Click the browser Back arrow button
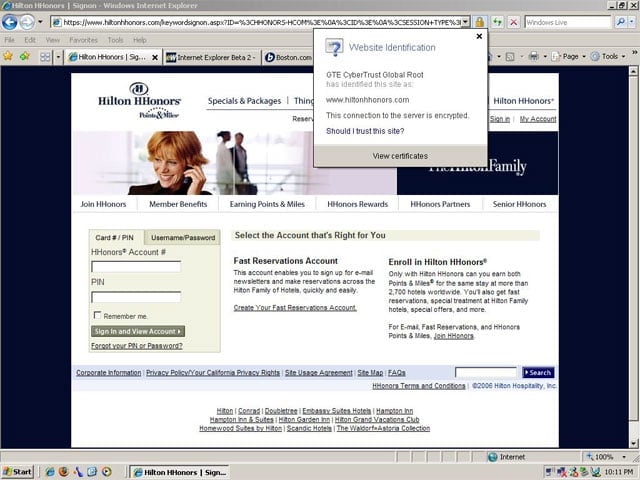This screenshot has height=480, width=640. 9,22
